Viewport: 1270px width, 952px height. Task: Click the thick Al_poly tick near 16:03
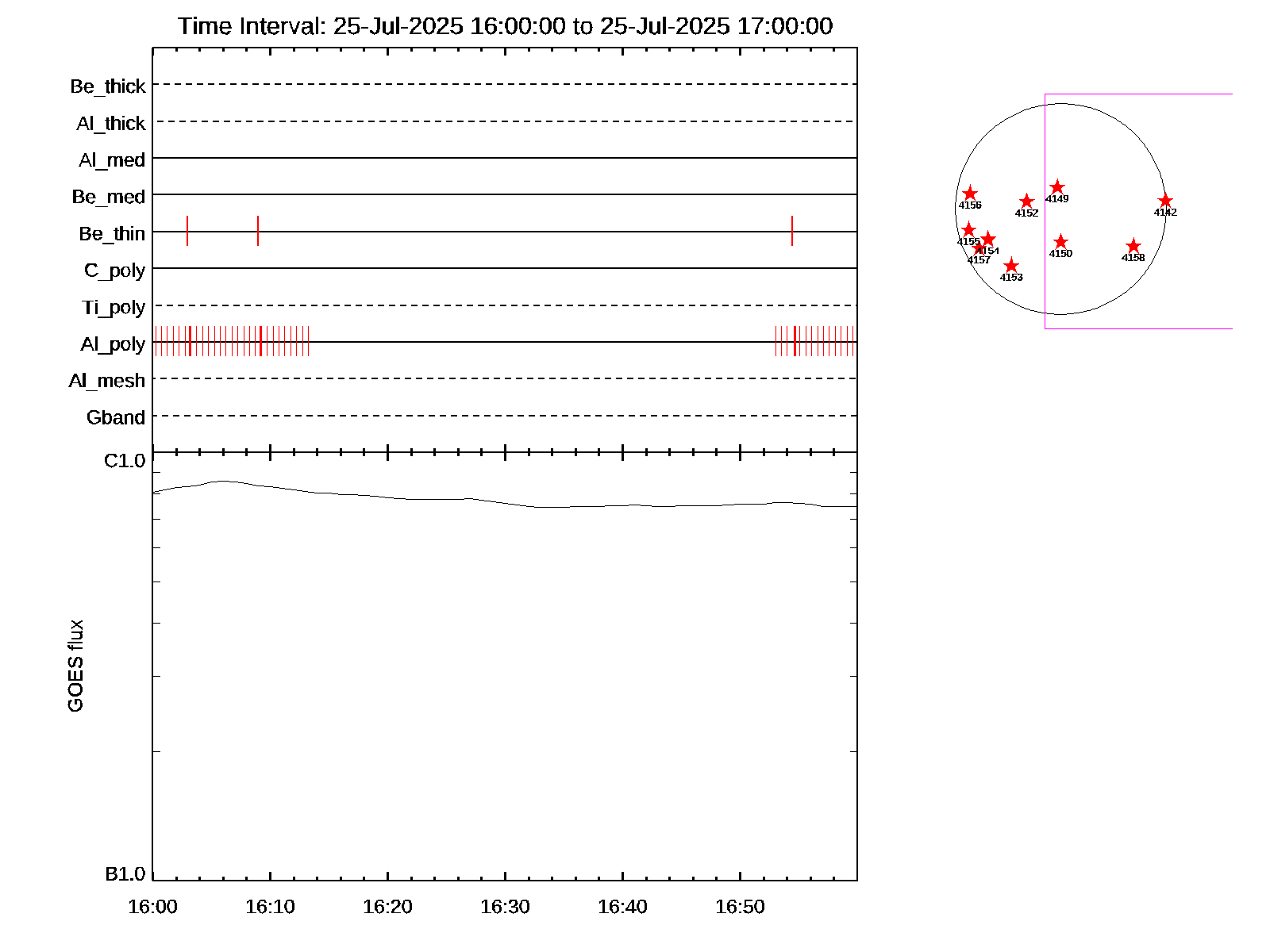point(190,341)
